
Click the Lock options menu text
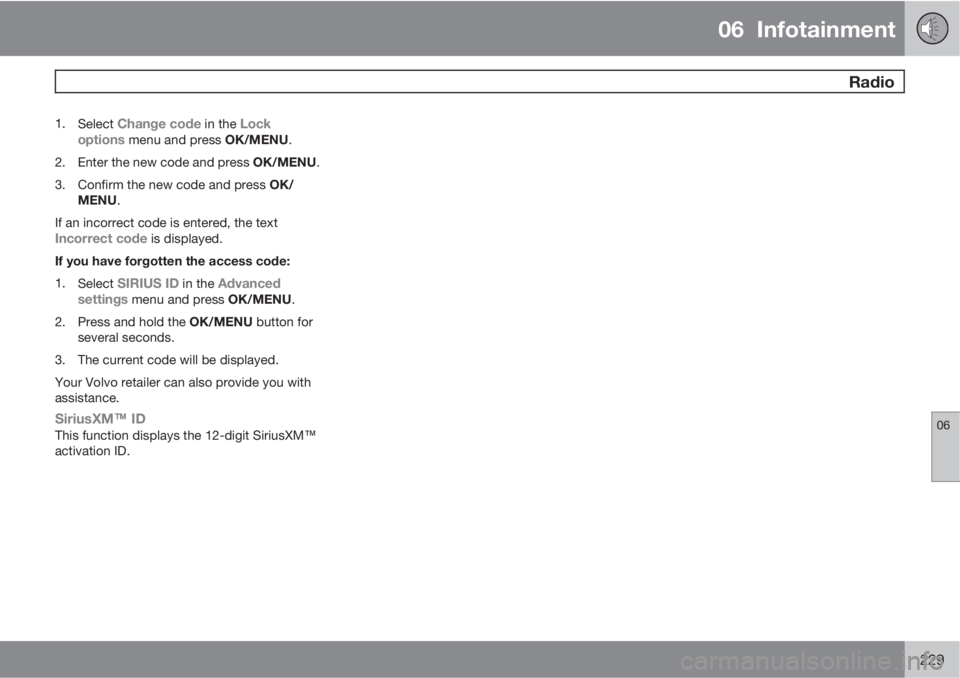(x=174, y=132)
